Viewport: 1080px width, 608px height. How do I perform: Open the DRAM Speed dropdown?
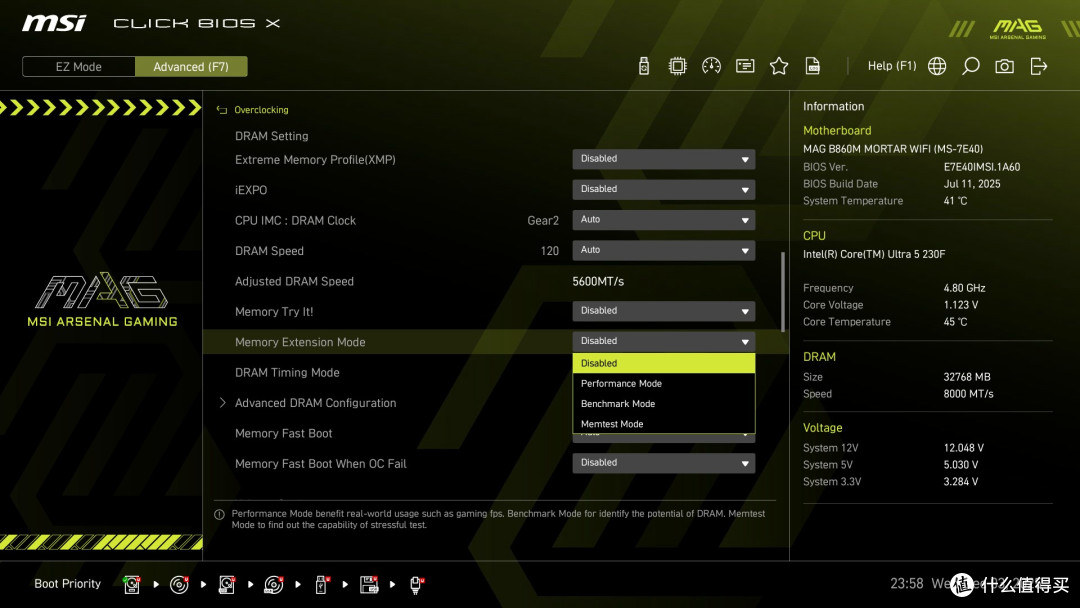[x=663, y=250]
